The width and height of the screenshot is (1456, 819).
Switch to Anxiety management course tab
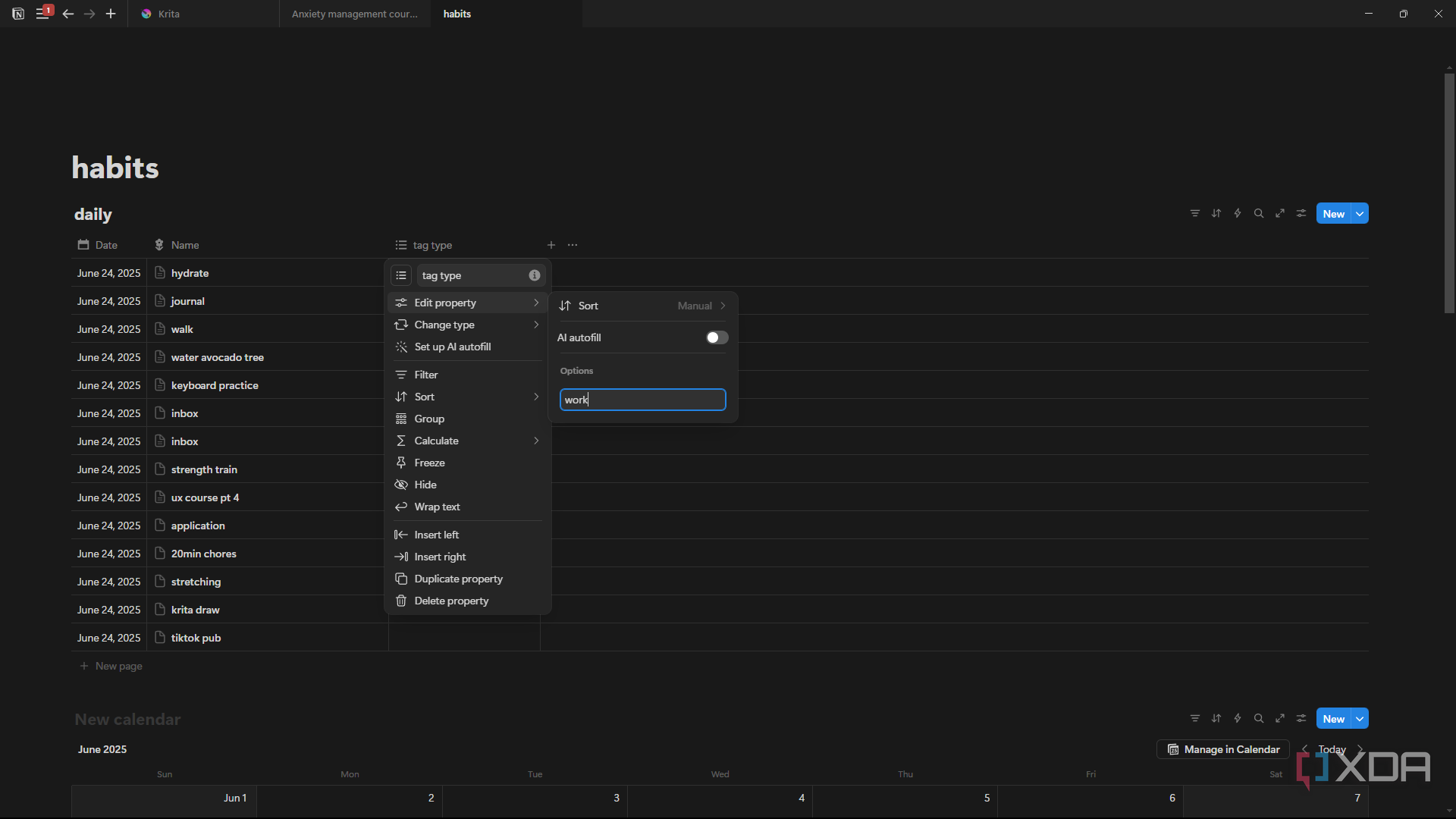[355, 14]
